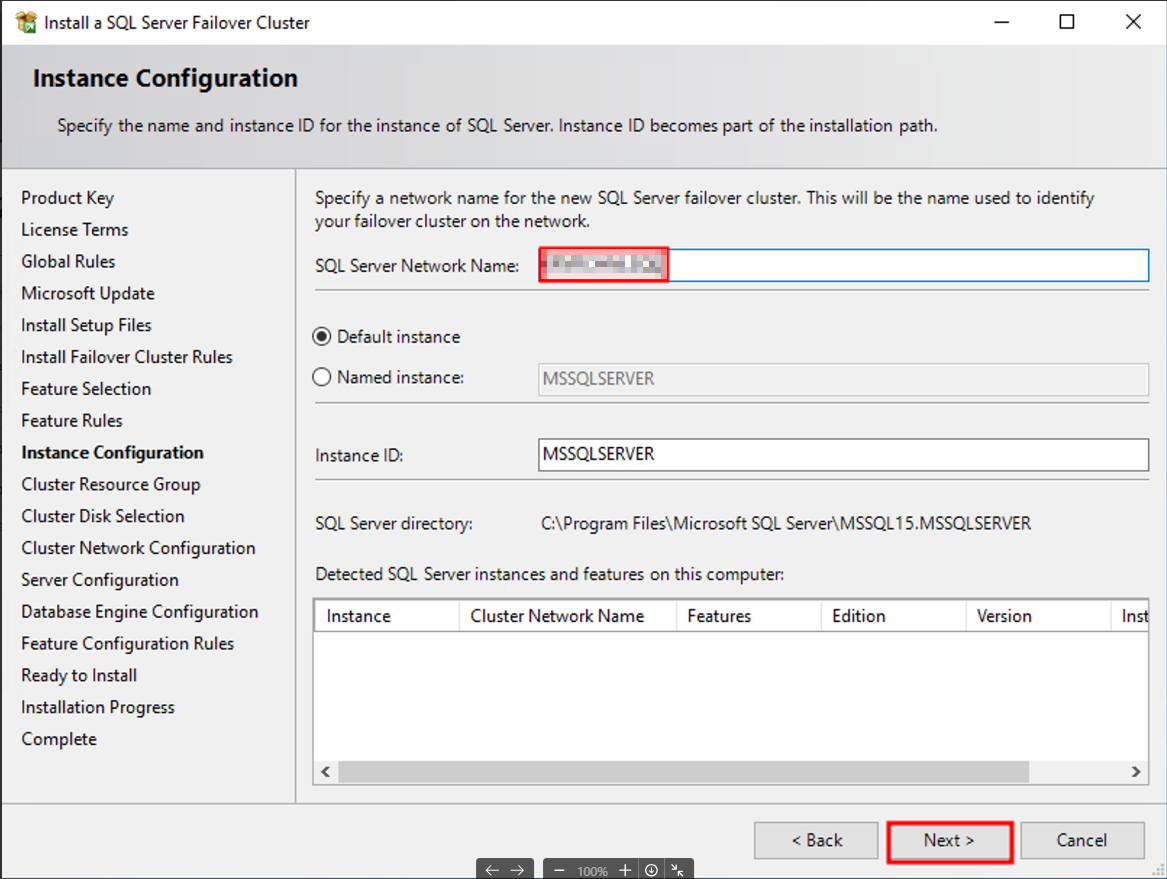Select the Named instance radio button
The height and width of the screenshot is (879, 1167).
(322, 377)
